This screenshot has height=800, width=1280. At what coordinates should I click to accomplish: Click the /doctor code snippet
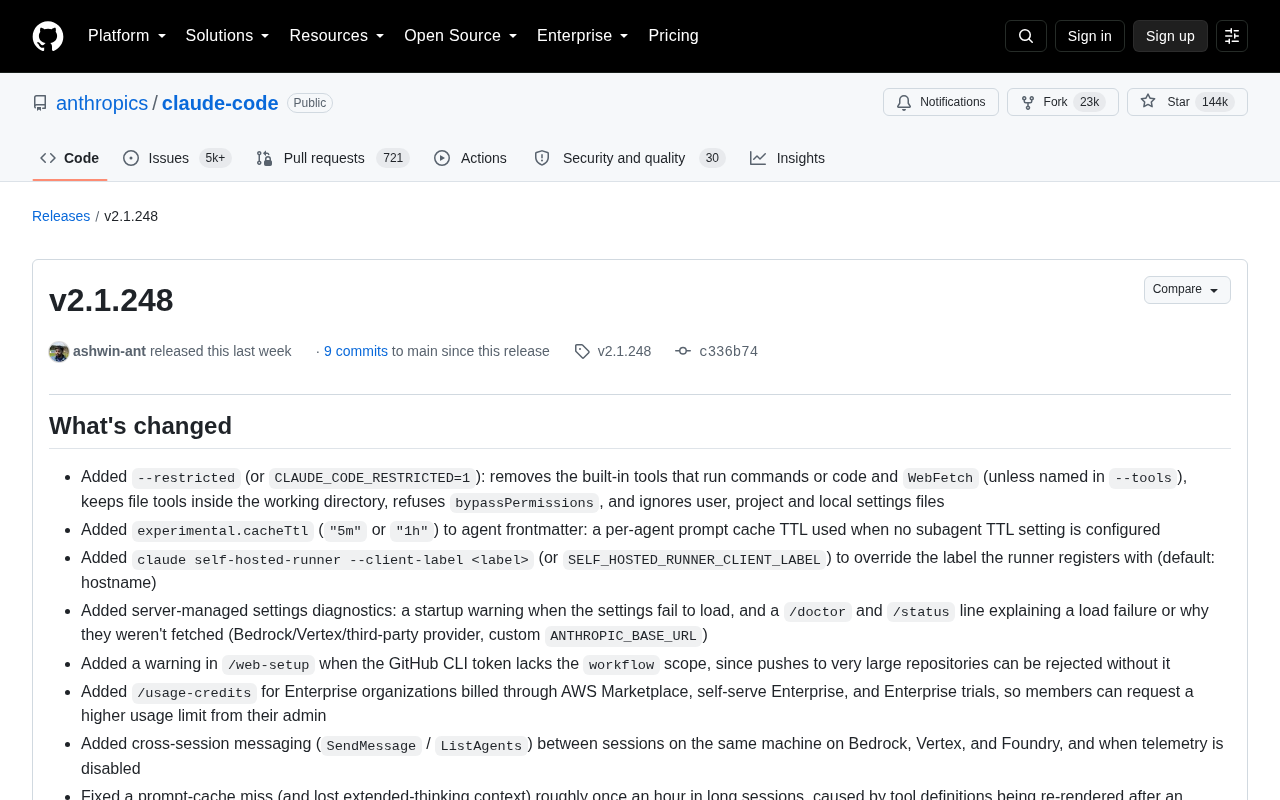point(818,612)
